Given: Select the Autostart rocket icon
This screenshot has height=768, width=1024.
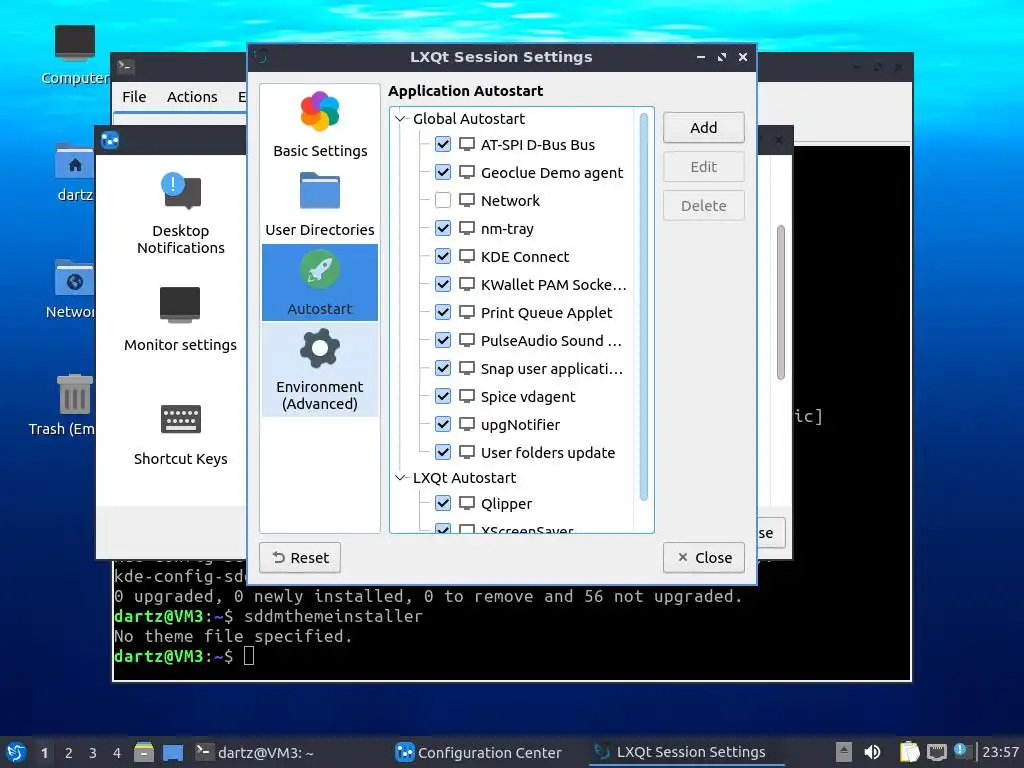Looking at the screenshot, I should 320,269.
